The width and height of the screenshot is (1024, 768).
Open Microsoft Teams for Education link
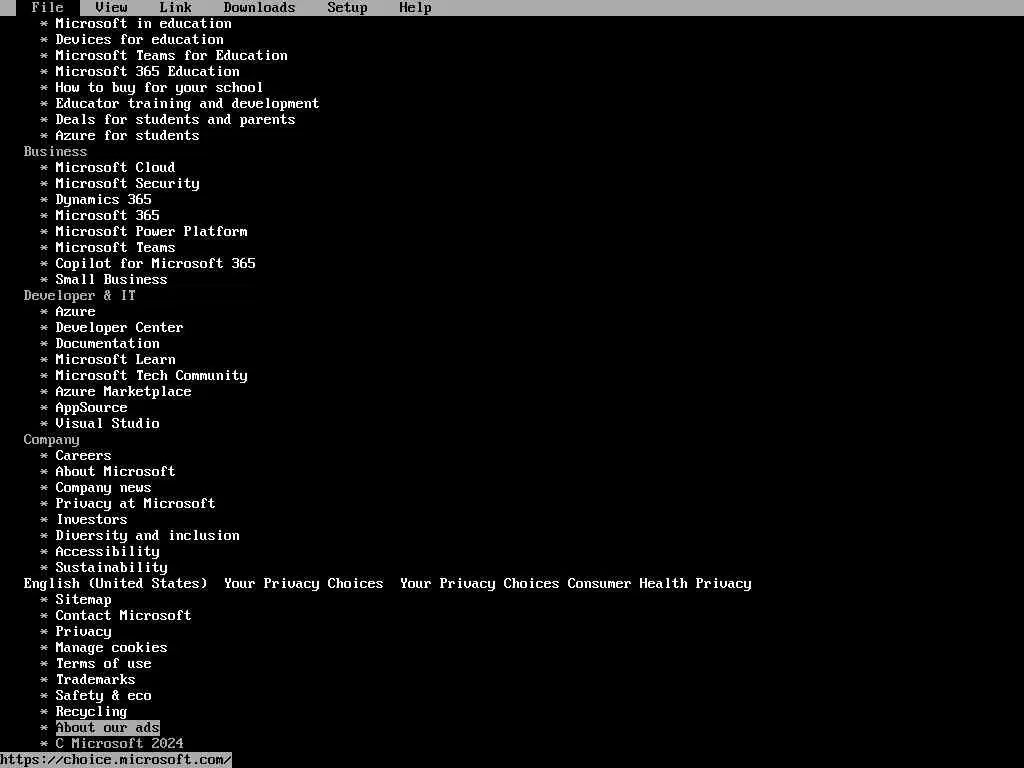(172, 56)
